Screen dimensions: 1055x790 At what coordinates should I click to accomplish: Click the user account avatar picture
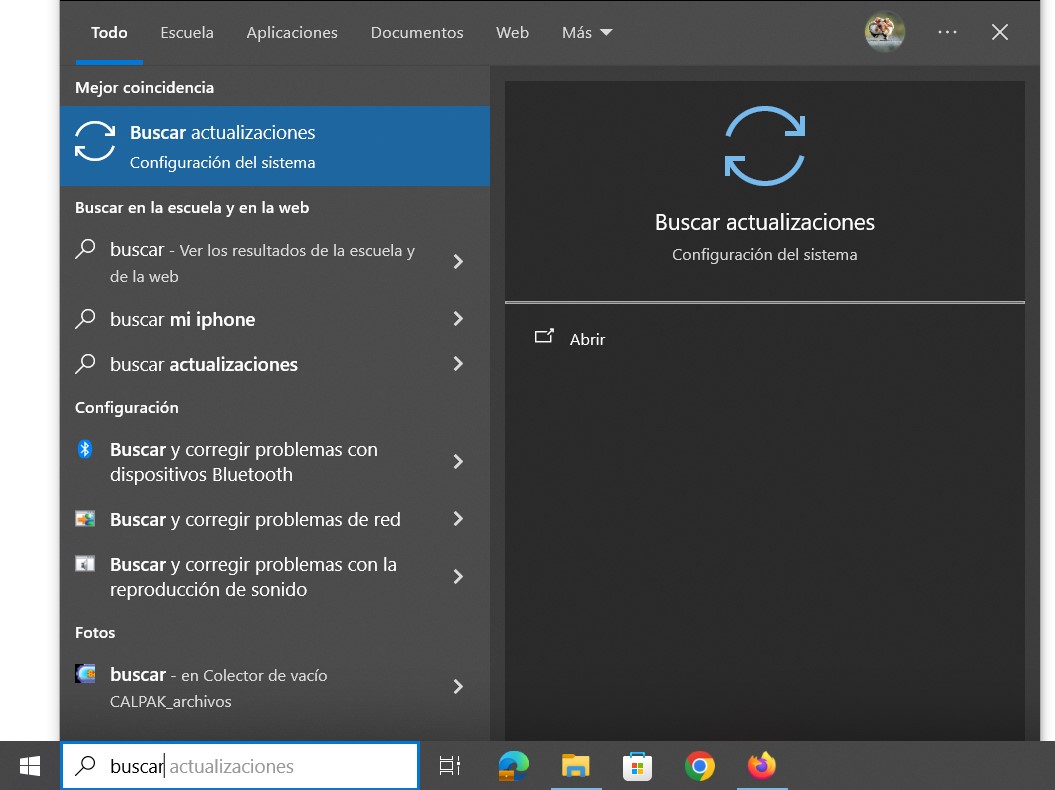(884, 31)
